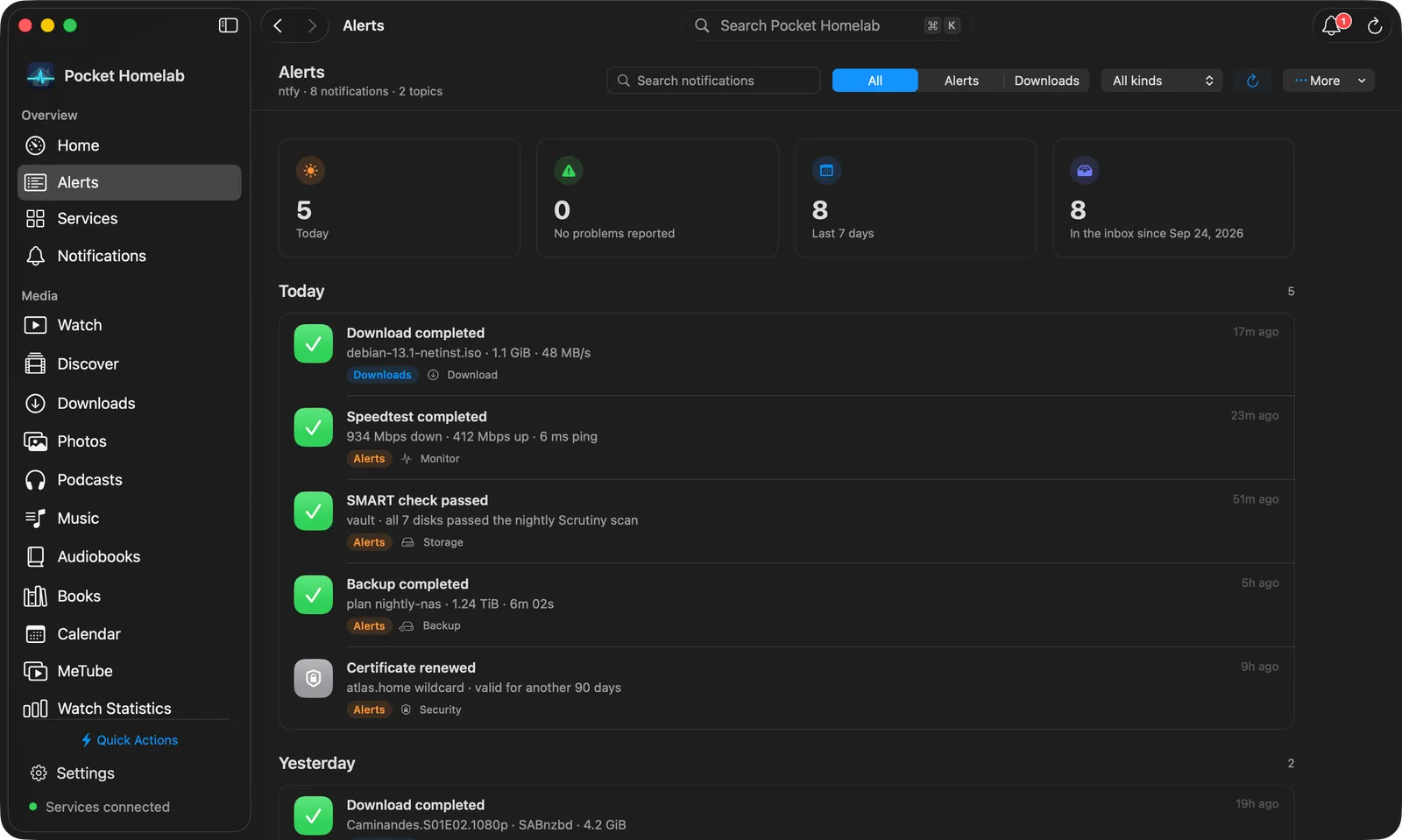This screenshot has width=1402, height=840.
Task: Open Watch Statistics in the sidebar
Action: coord(129,708)
